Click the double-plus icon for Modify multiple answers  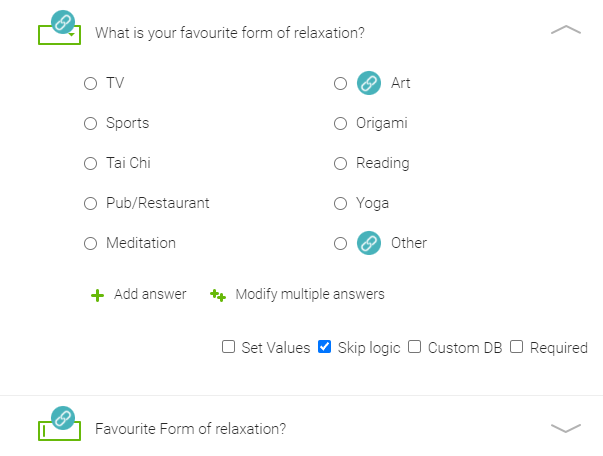pos(218,295)
